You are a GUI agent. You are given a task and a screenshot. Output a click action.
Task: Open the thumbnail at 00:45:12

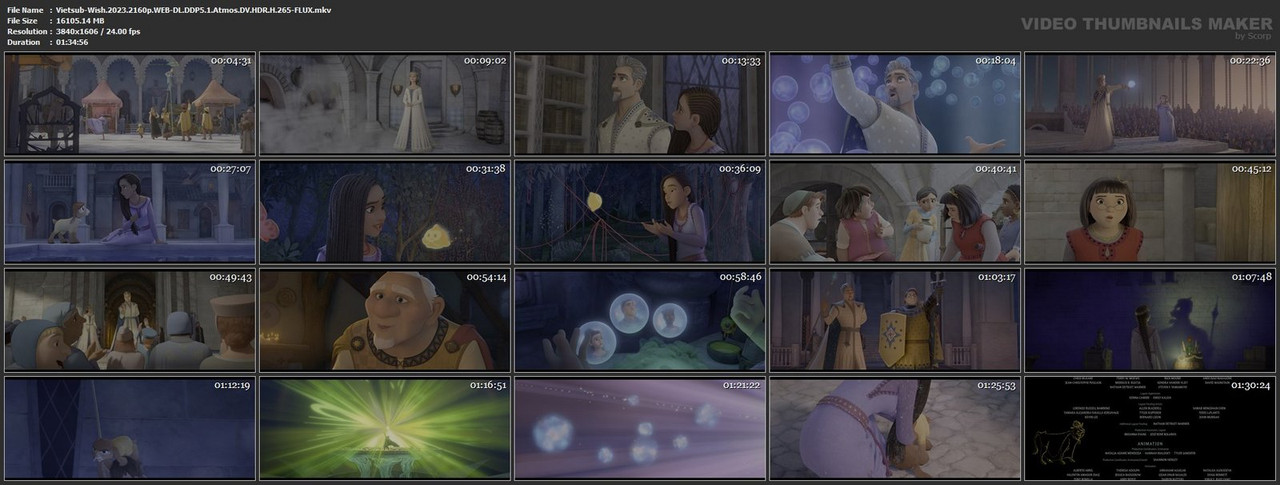coord(1149,211)
